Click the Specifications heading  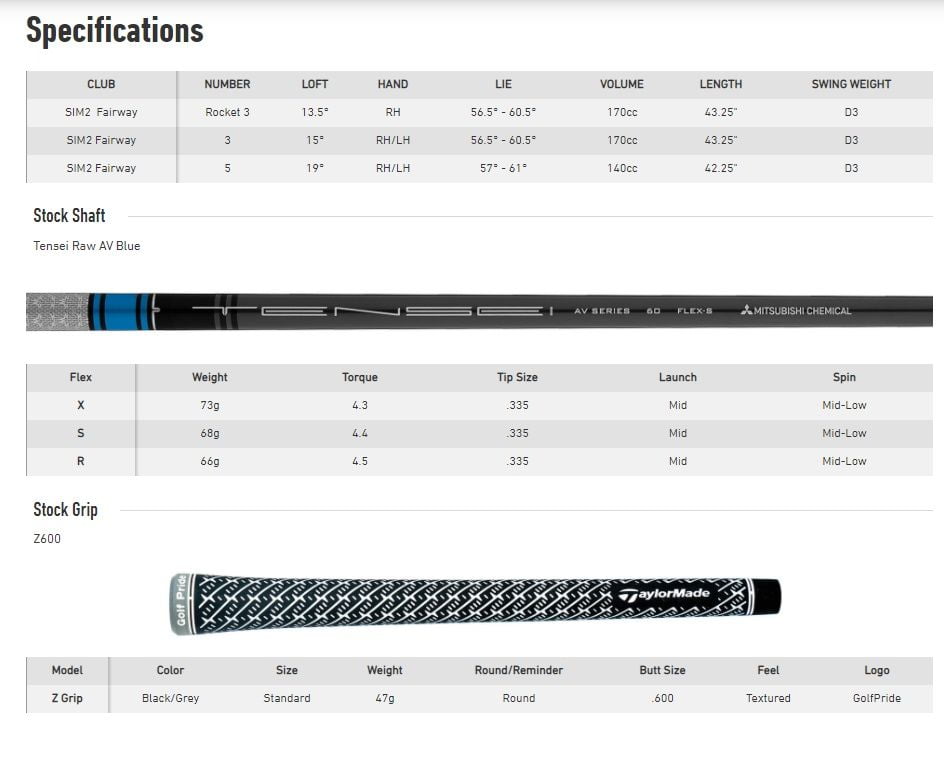[x=115, y=30]
